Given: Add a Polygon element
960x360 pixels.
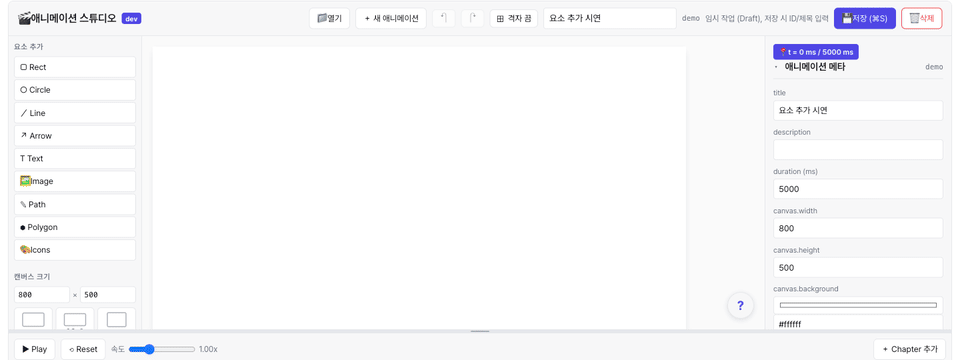Looking at the screenshot, I should (x=75, y=227).
